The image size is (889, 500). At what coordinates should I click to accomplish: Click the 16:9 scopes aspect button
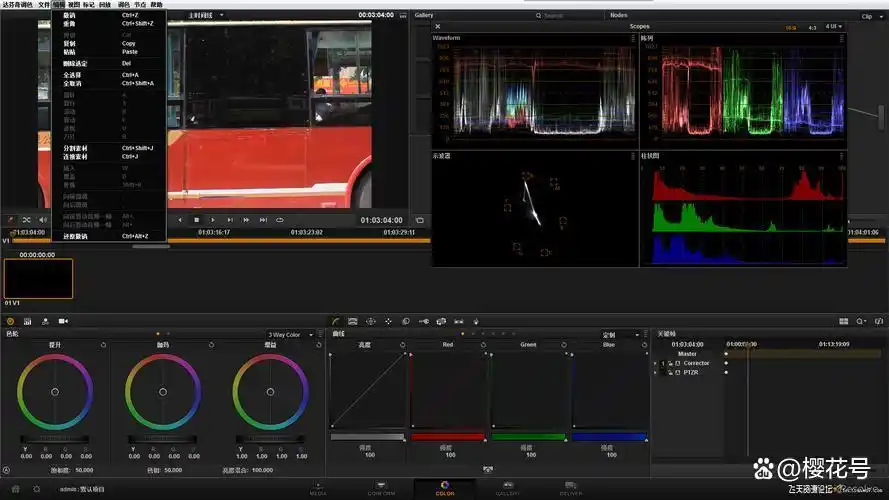[x=791, y=27]
